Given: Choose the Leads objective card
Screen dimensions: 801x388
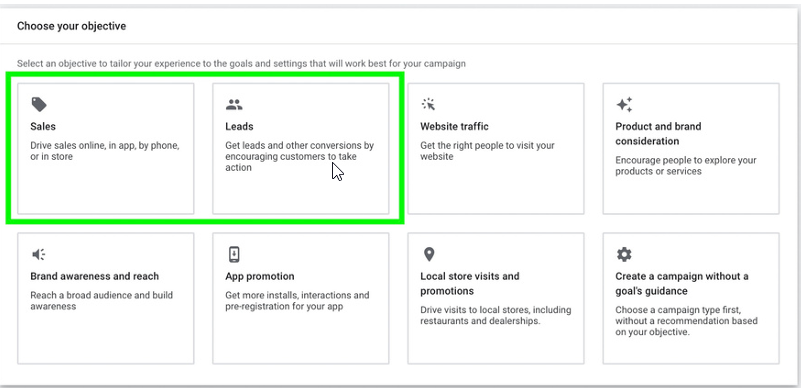Looking at the screenshot, I should tap(301, 149).
